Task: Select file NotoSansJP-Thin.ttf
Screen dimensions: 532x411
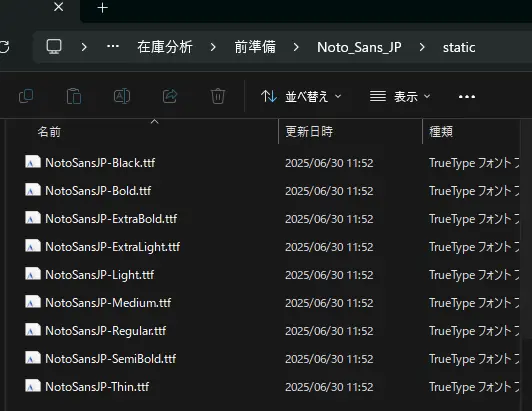Action: (x=97, y=387)
